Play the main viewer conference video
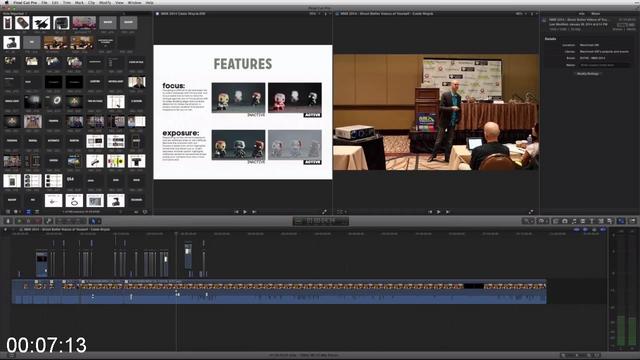Screen dimensions: 640x360 [x=439, y=212]
